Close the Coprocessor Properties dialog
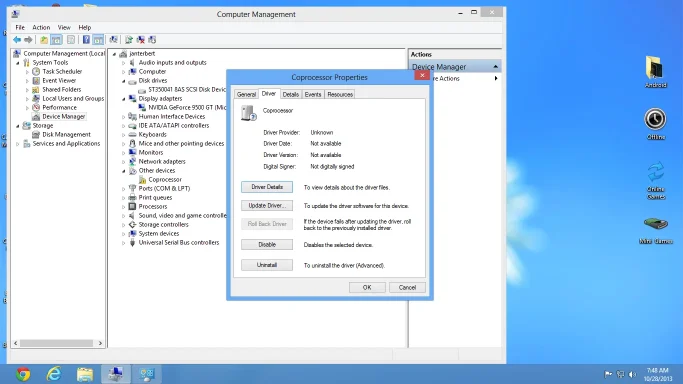The height and width of the screenshot is (384, 683). click(x=422, y=75)
